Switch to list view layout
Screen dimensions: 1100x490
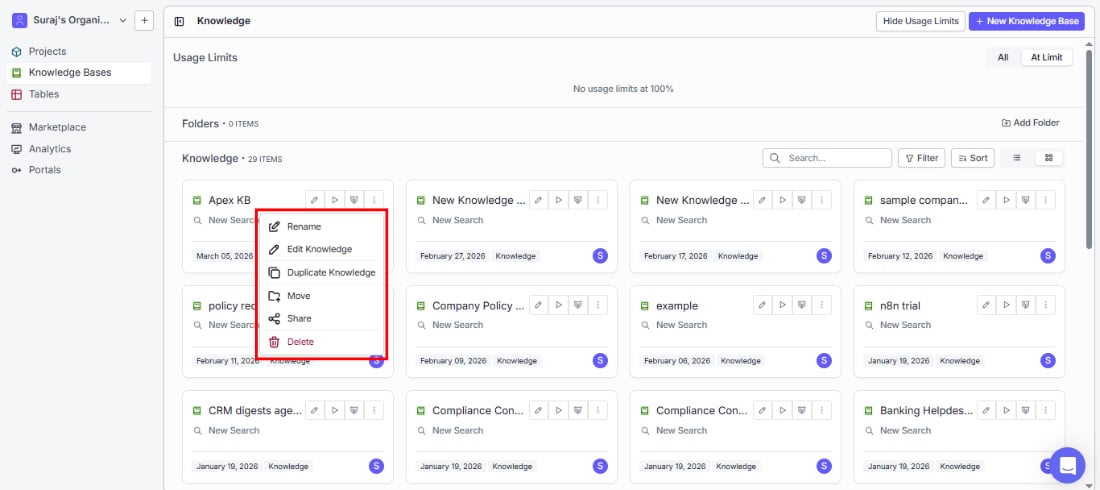(x=1017, y=158)
